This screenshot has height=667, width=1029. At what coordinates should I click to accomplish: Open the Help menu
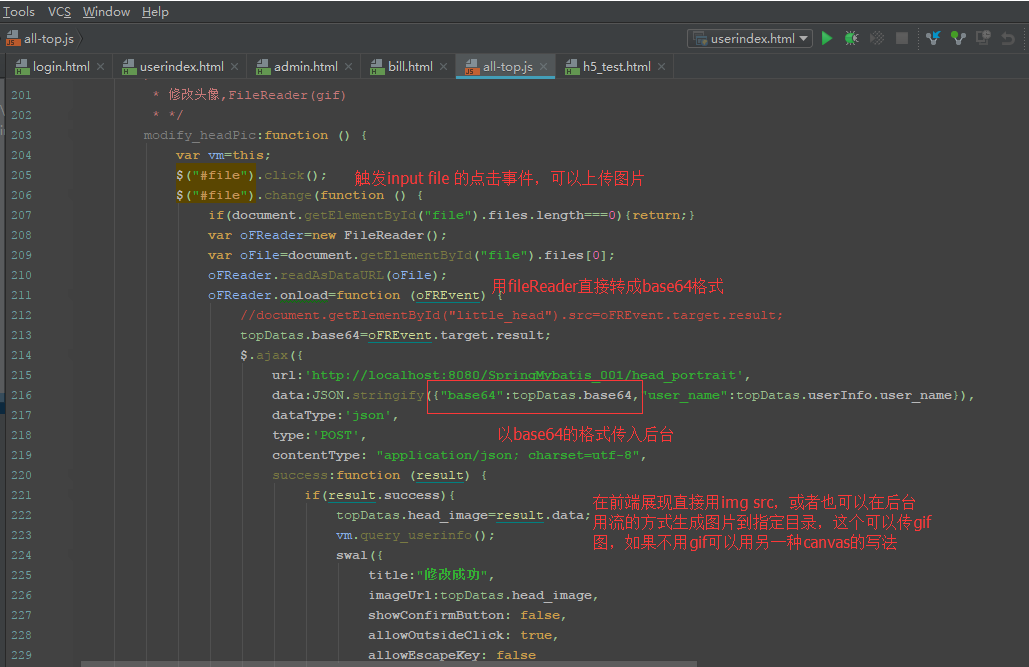pyautogui.click(x=155, y=12)
